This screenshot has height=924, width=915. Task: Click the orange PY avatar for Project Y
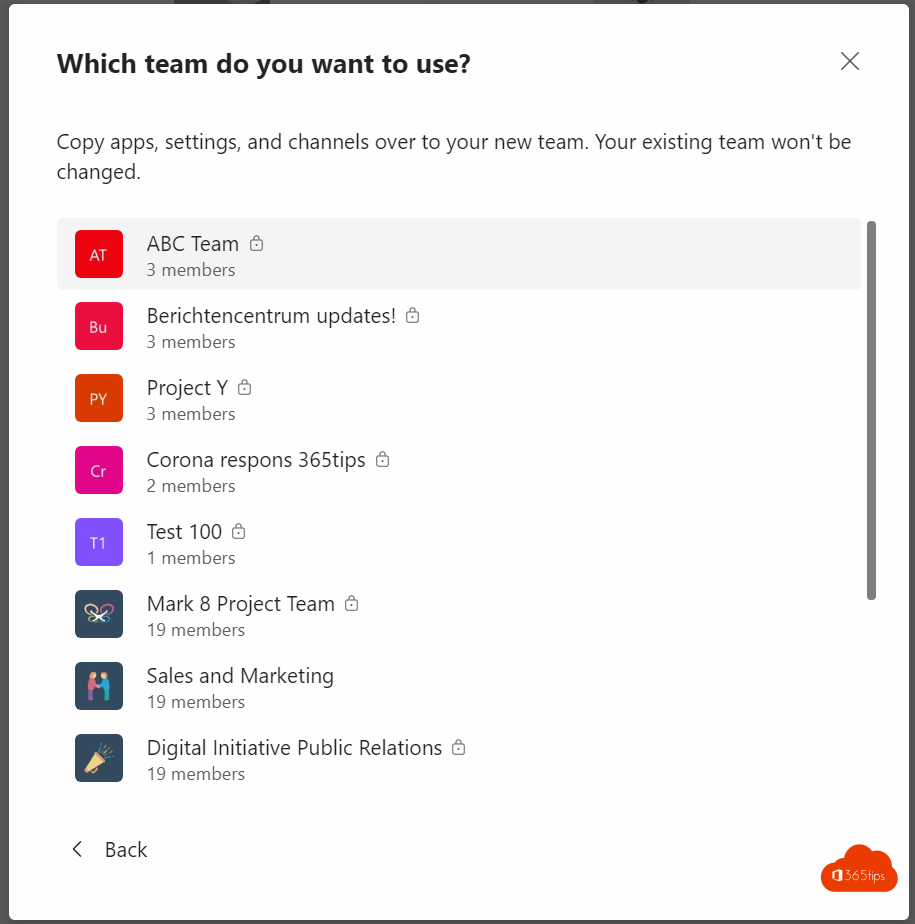click(x=99, y=398)
